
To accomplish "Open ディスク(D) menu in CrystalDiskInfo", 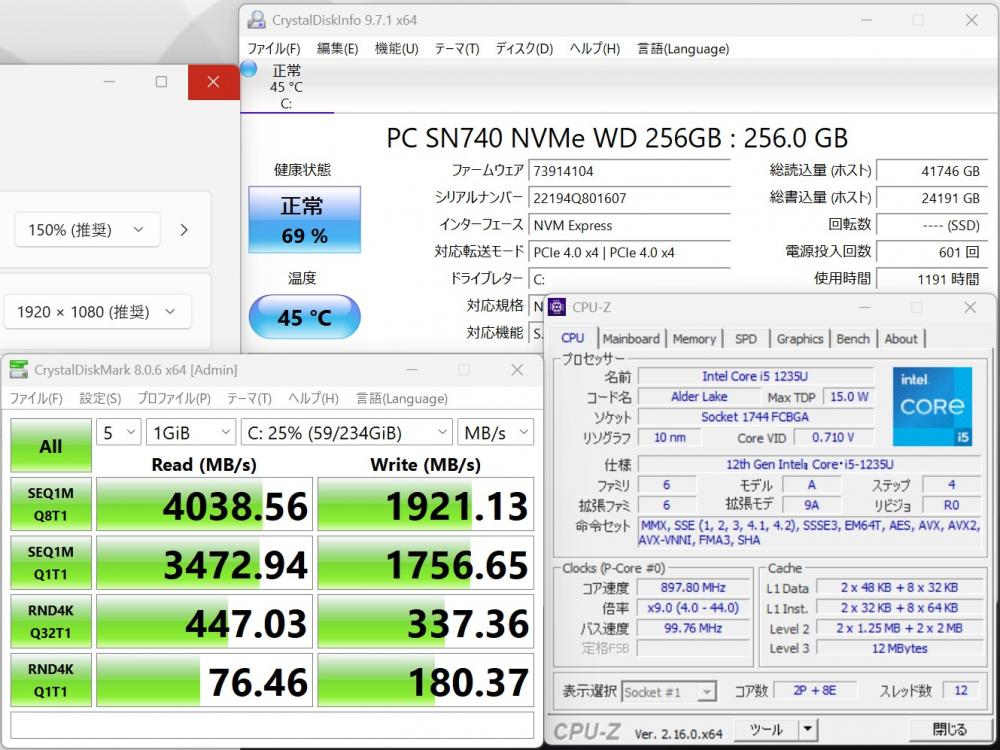I will [x=524, y=48].
